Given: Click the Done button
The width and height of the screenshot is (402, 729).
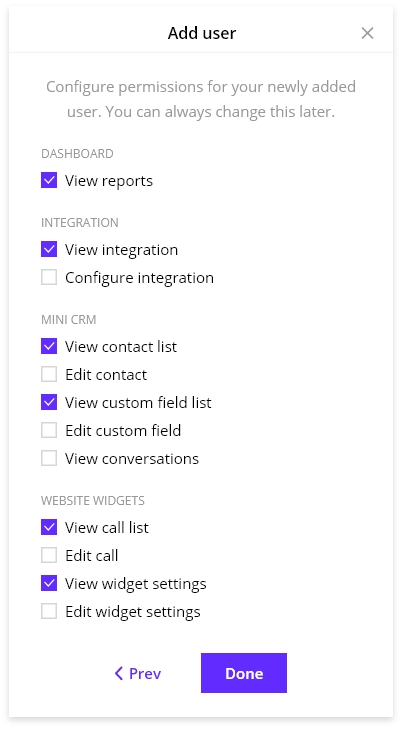Looking at the screenshot, I should pos(244,673).
